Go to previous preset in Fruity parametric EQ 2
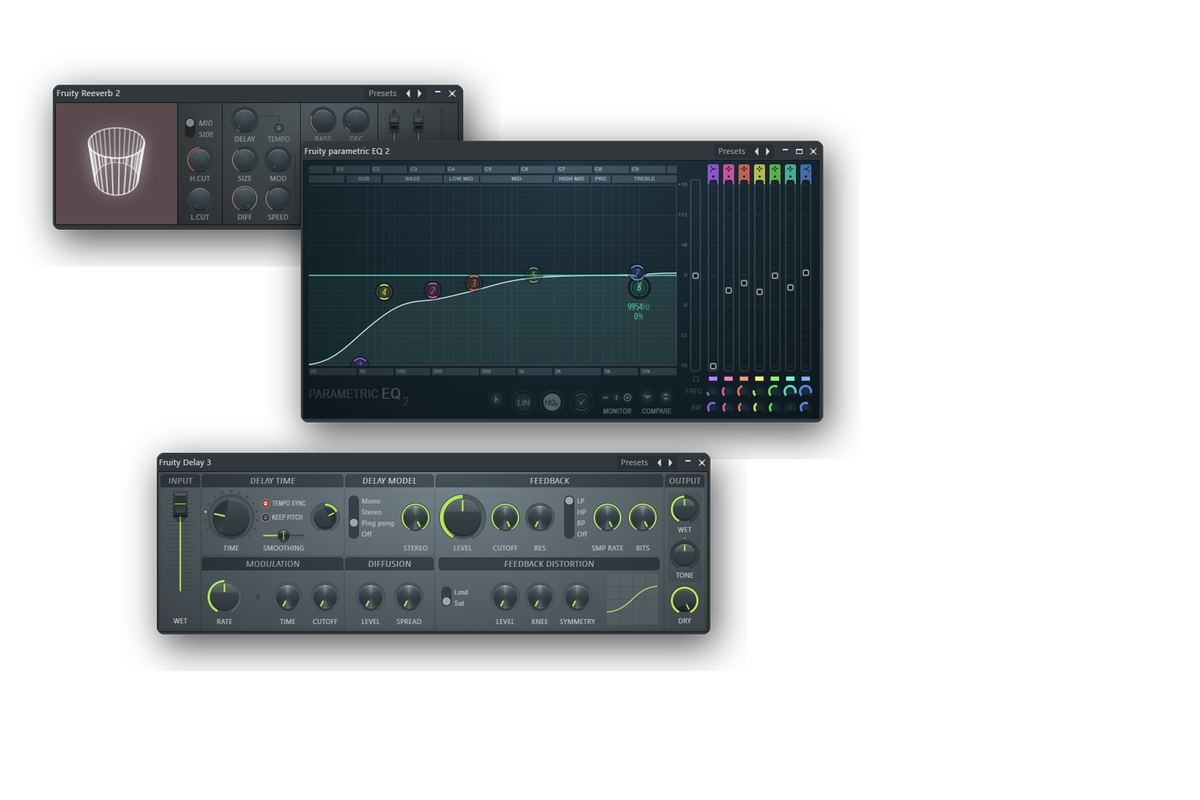This screenshot has width=1200, height=800. 757,152
